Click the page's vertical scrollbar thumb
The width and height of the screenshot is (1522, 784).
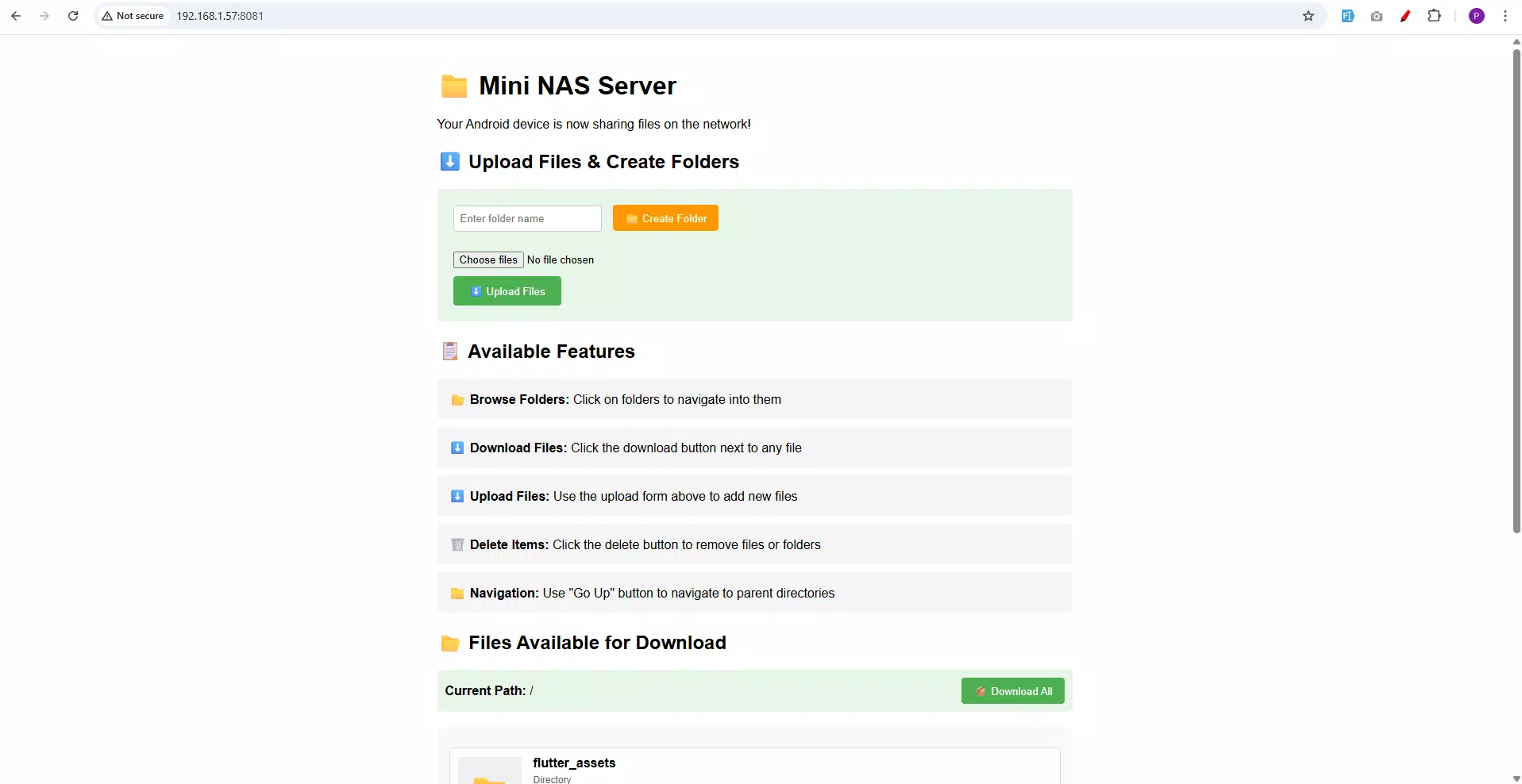(x=1516, y=291)
